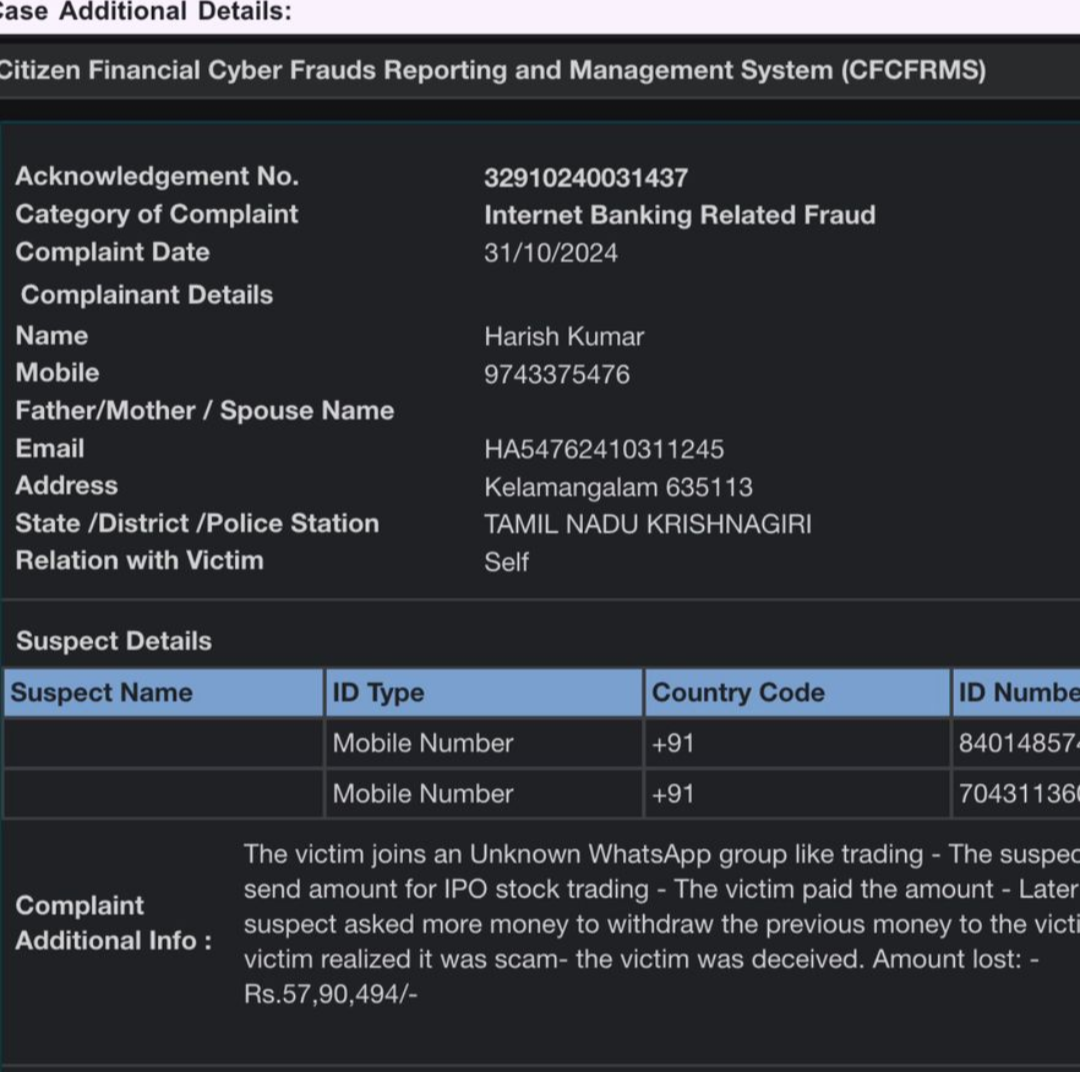This screenshot has width=1080, height=1072.
Task: Click the amount lost Rs.57,90,494/- text
Action: pos(330,994)
